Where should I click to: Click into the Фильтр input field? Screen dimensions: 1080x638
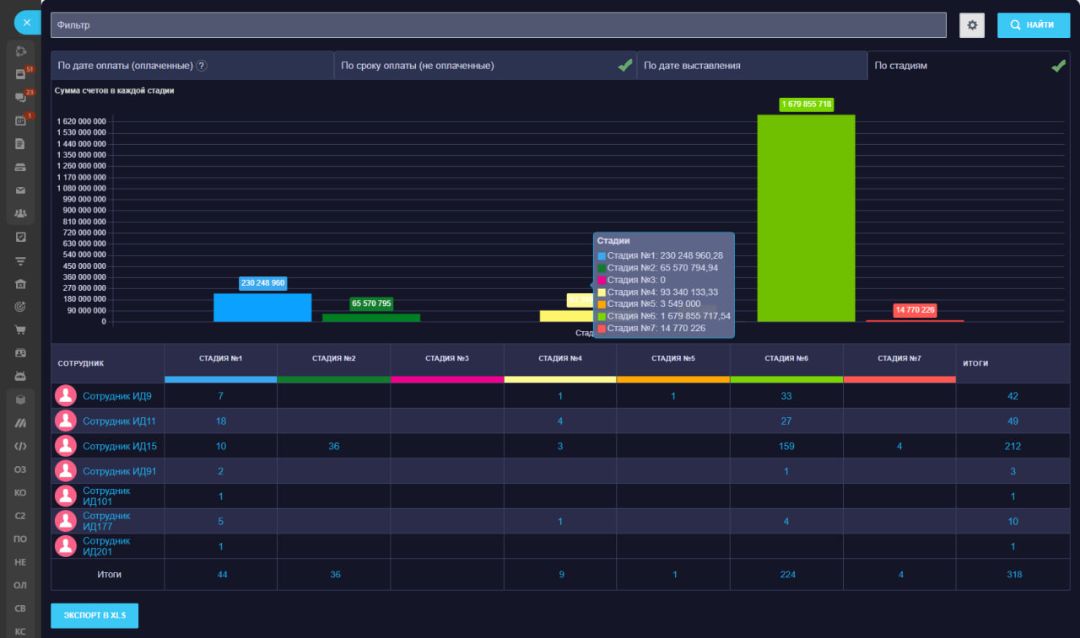click(x=498, y=25)
